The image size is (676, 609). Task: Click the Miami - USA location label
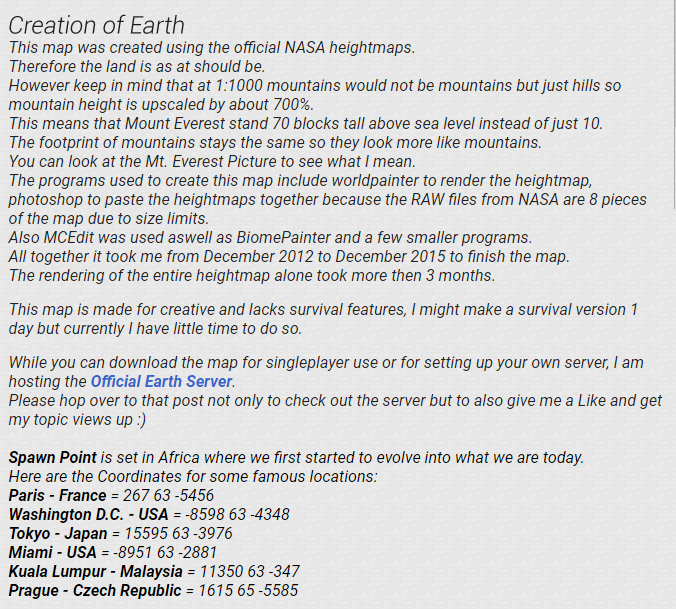coord(52,552)
